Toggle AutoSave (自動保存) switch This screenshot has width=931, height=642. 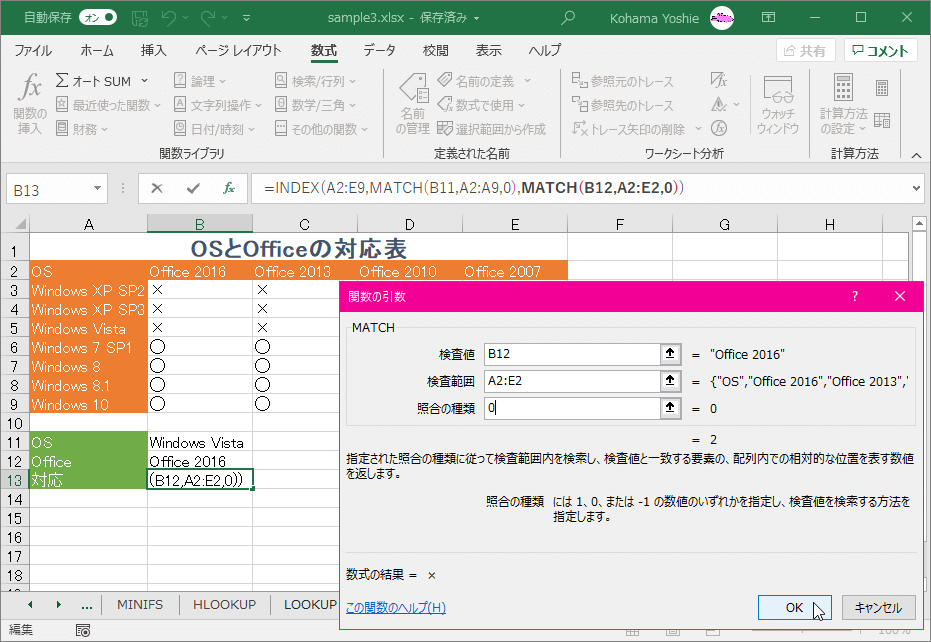(98, 17)
